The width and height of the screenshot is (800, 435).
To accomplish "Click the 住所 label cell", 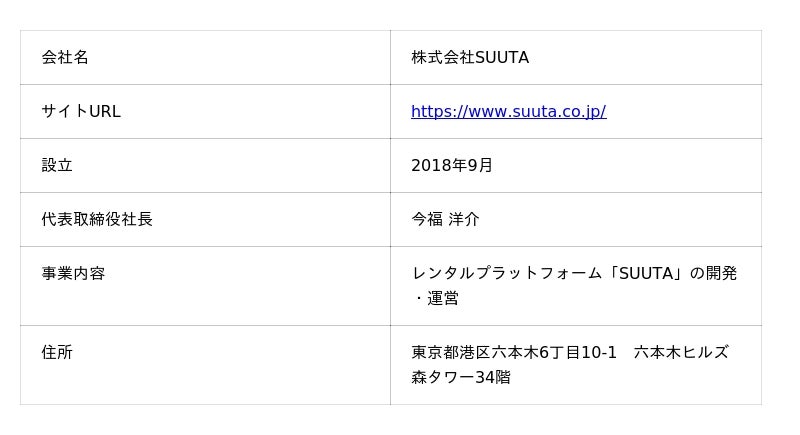I will [57, 353].
